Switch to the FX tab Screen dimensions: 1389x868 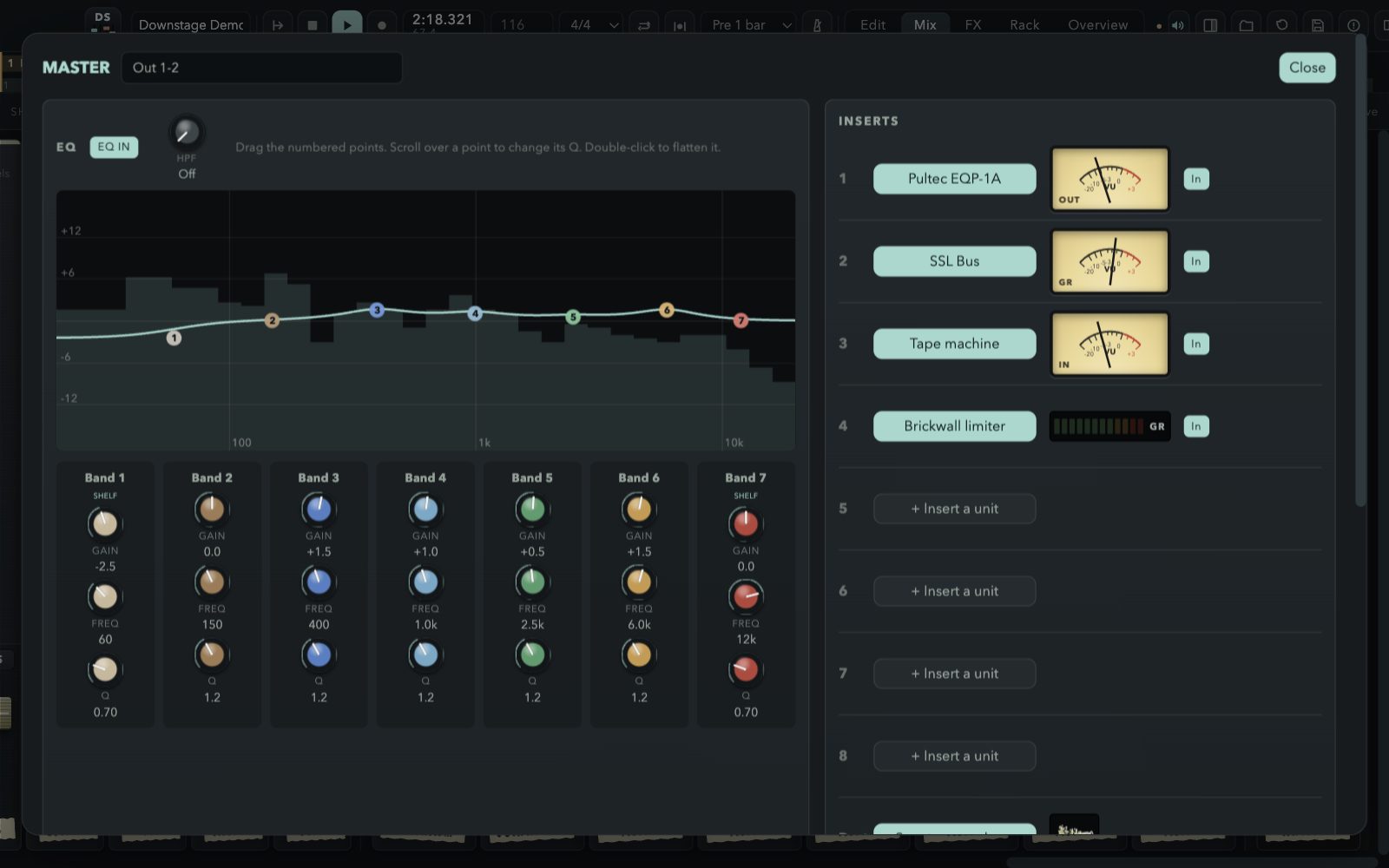coord(973,25)
